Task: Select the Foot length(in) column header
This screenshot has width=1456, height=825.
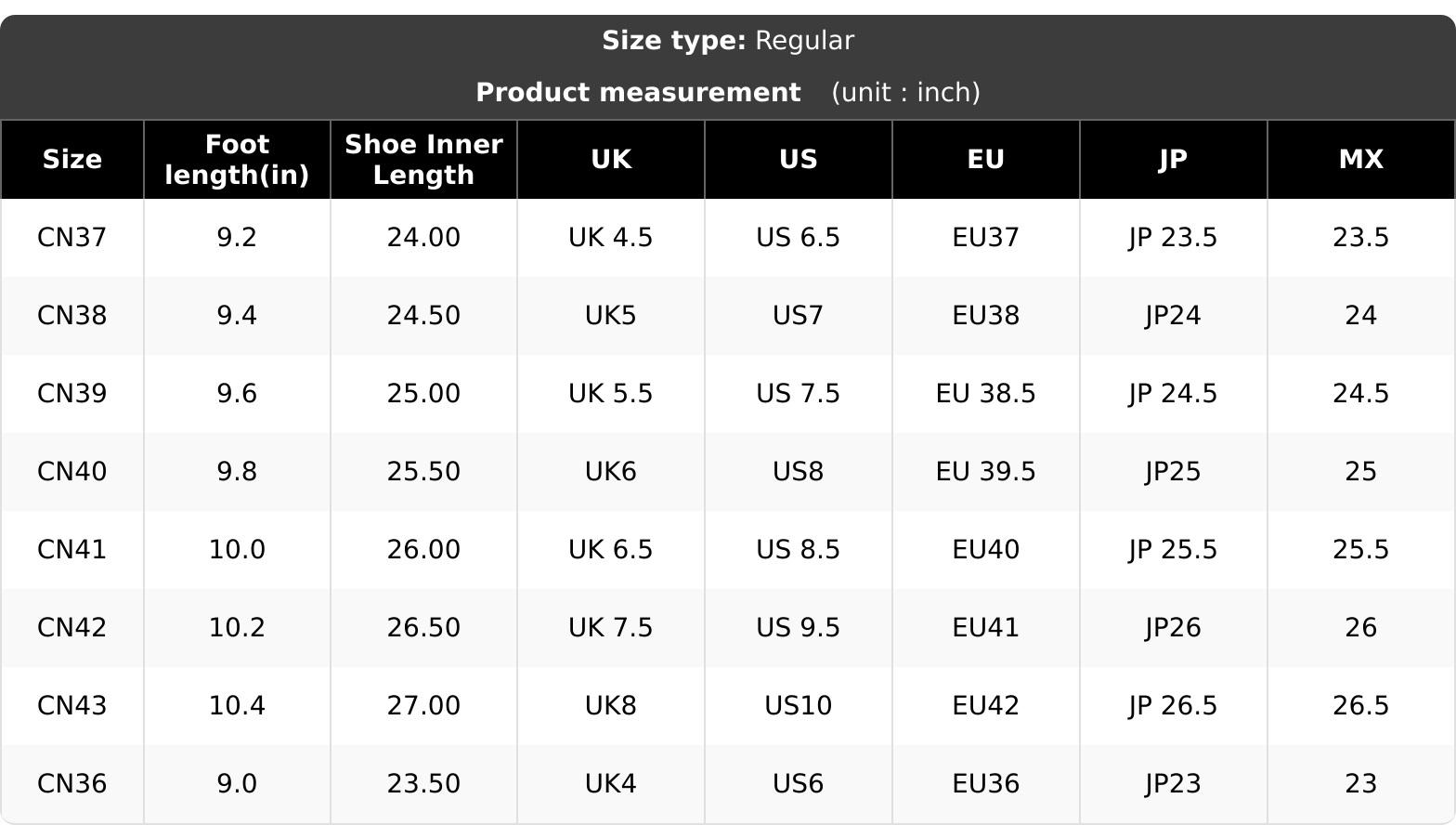Action: pyautogui.click(x=237, y=160)
